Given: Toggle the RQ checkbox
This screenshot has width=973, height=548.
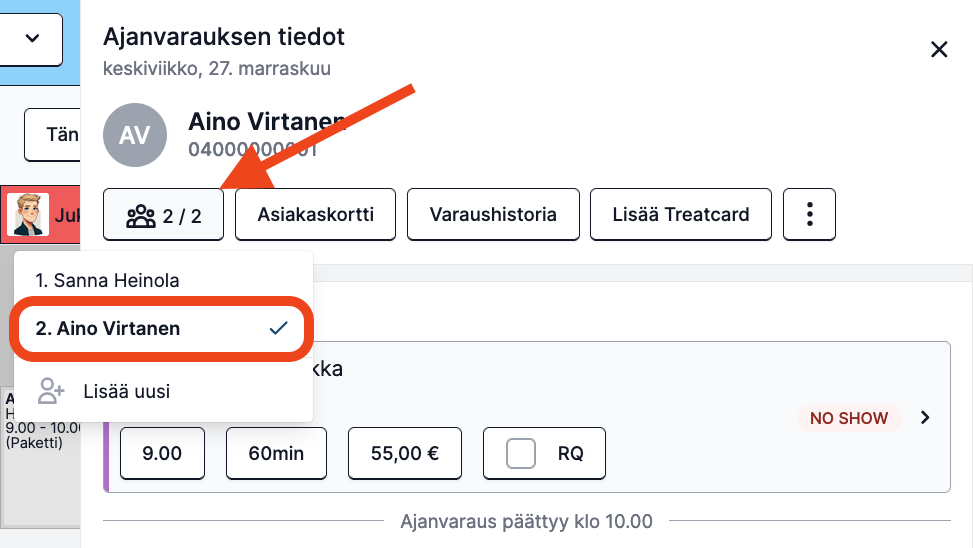Looking at the screenshot, I should tap(521, 453).
